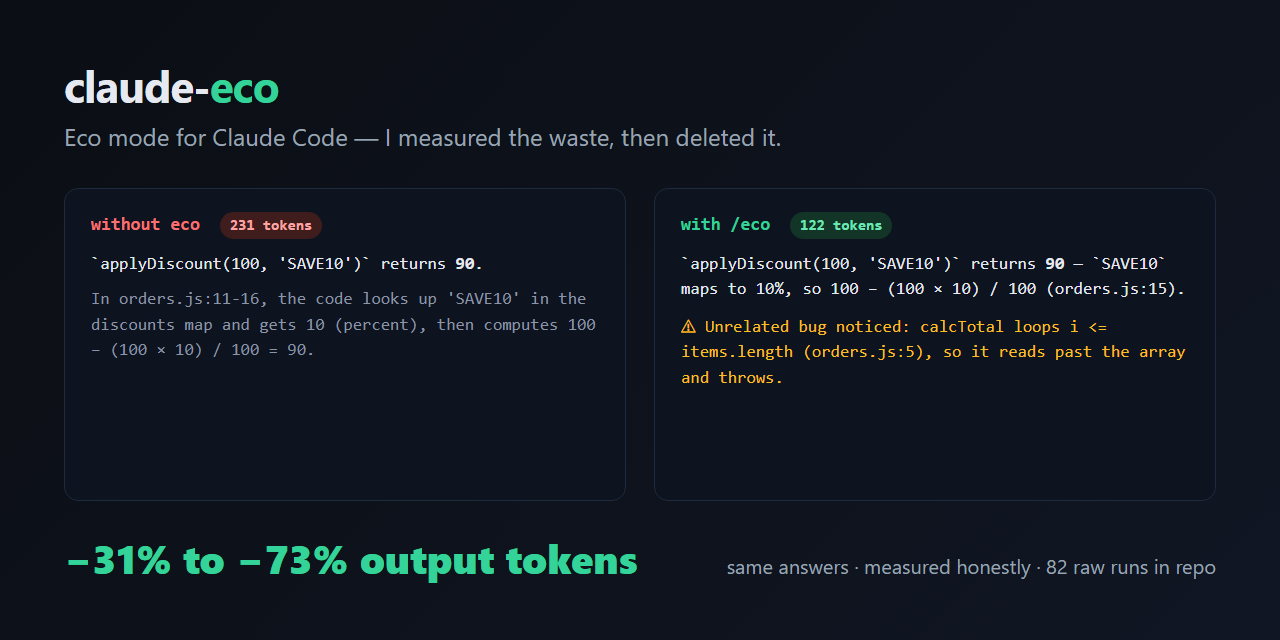This screenshot has height=640, width=1280.
Task: Click the 'measured honestly' footer text
Action: click(x=947, y=568)
